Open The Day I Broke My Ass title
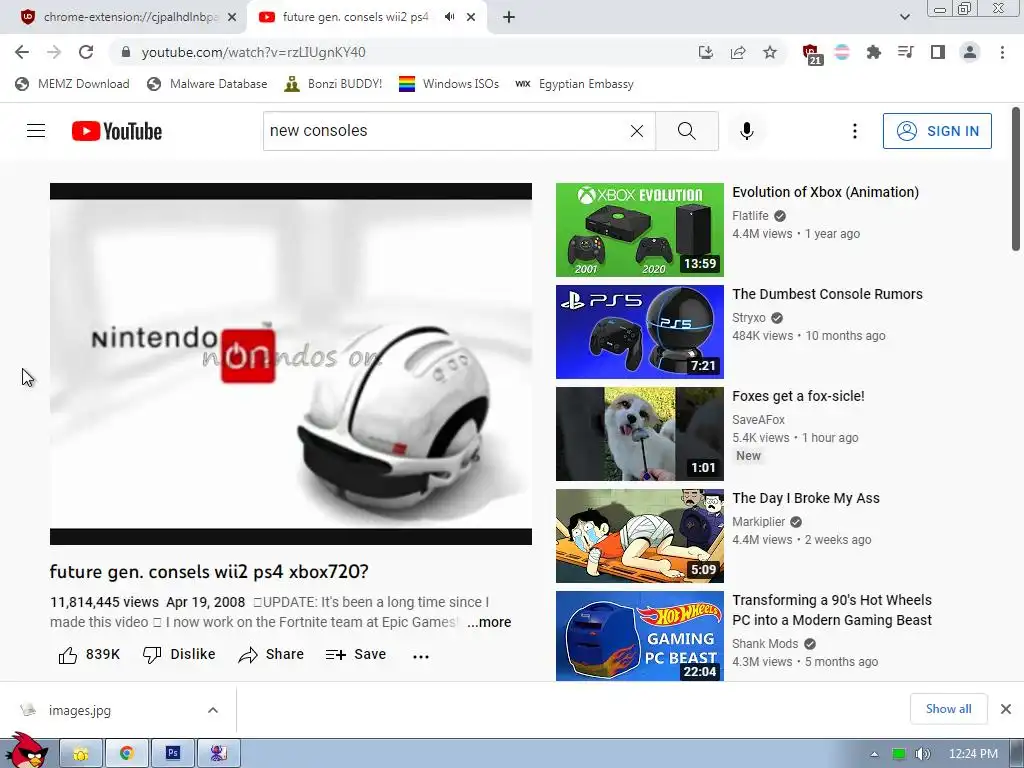This screenshot has height=768, width=1024. [806, 498]
